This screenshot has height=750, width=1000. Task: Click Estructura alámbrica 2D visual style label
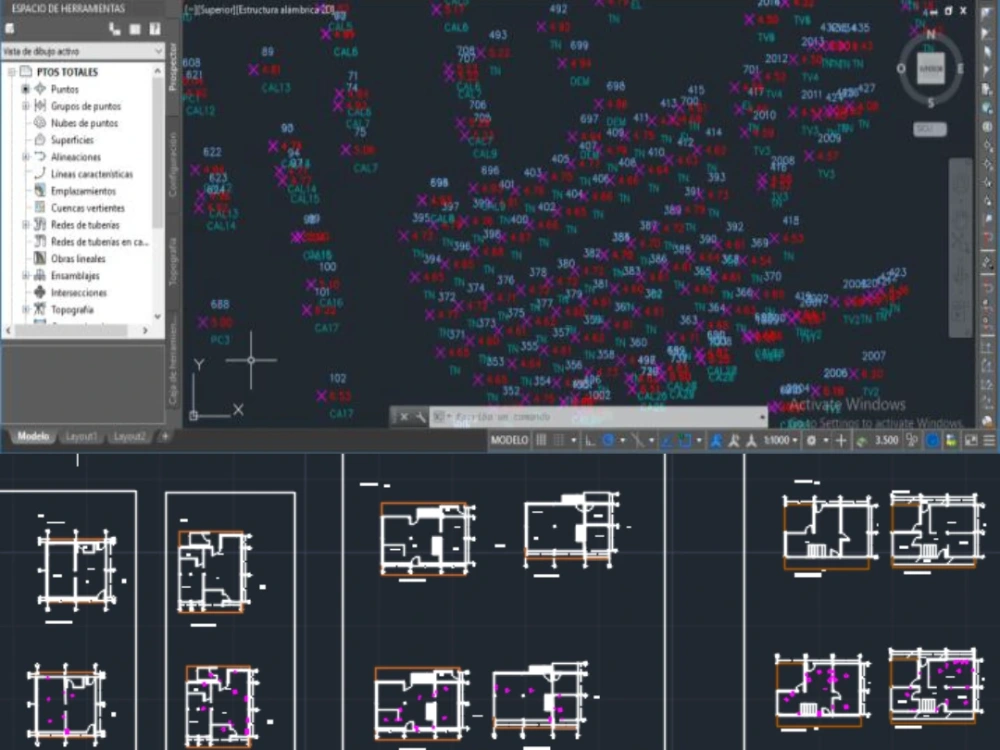coord(287,10)
